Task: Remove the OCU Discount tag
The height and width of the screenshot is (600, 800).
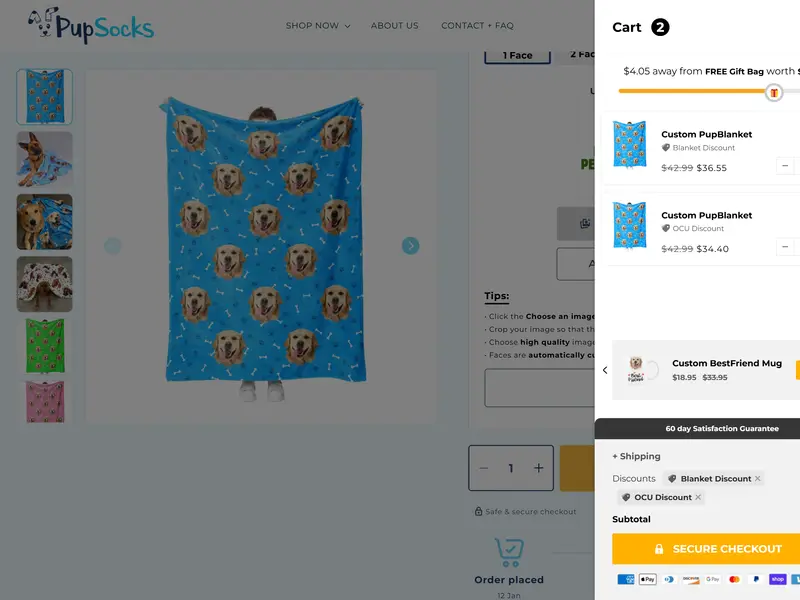Action: pos(698,498)
